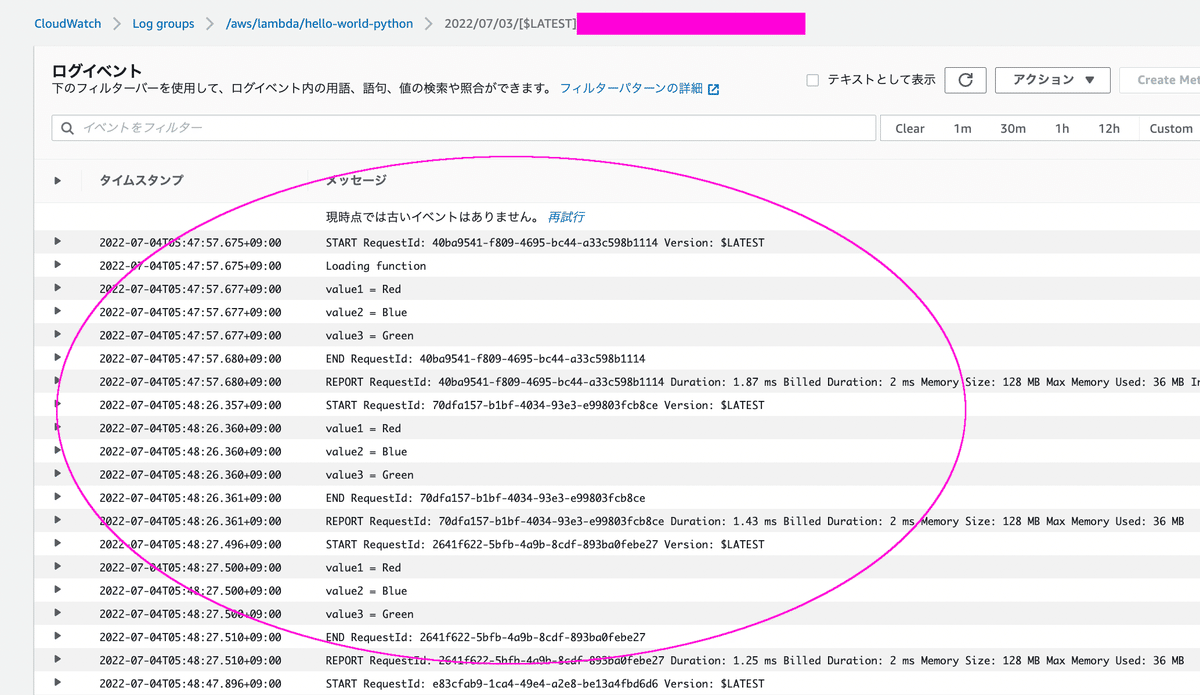This screenshot has height=695, width=1200.
Task: Click the refresh log events icon button
Action: click(x=965, y=80)
